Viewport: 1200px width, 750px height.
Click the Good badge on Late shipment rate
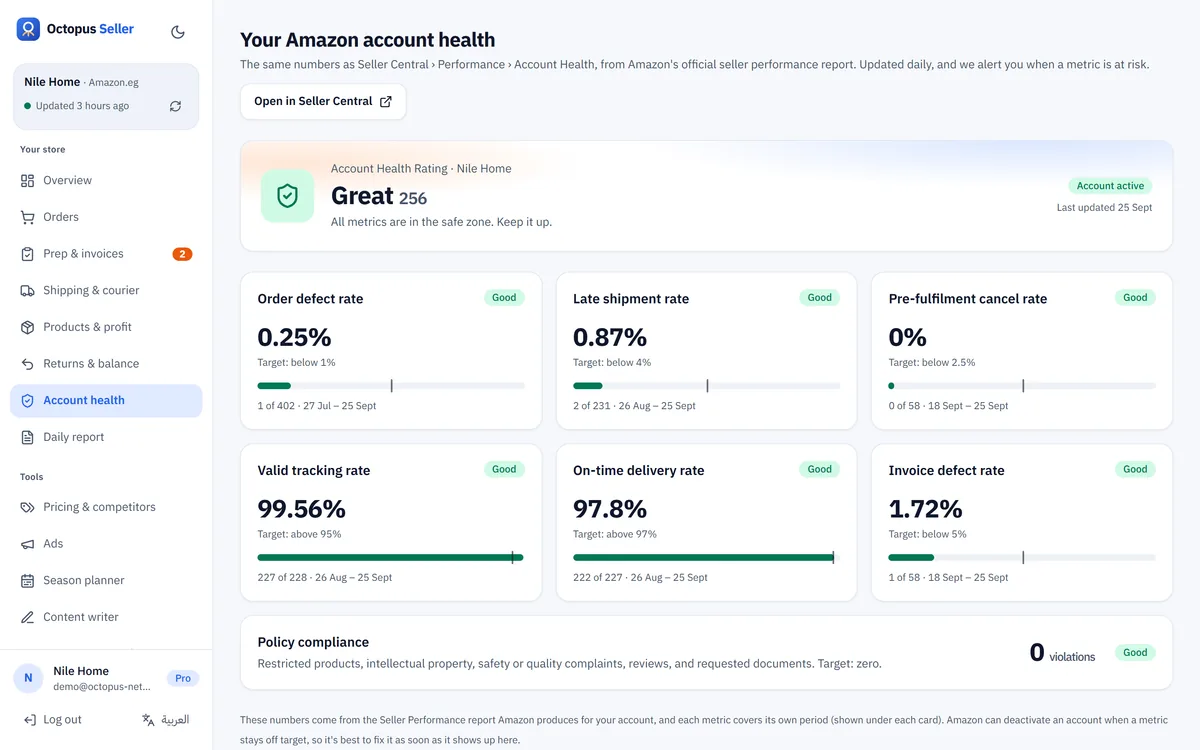tap(820, 297)
